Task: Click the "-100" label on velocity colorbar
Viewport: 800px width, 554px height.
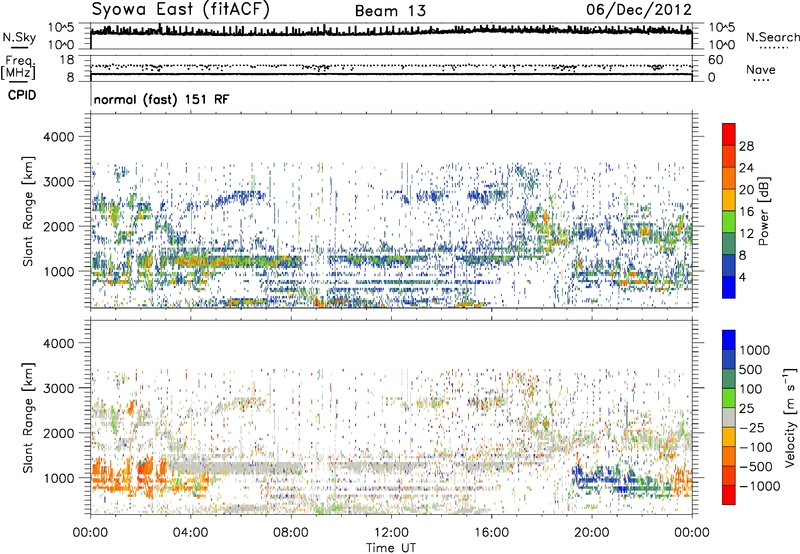Action: point(756,447)
